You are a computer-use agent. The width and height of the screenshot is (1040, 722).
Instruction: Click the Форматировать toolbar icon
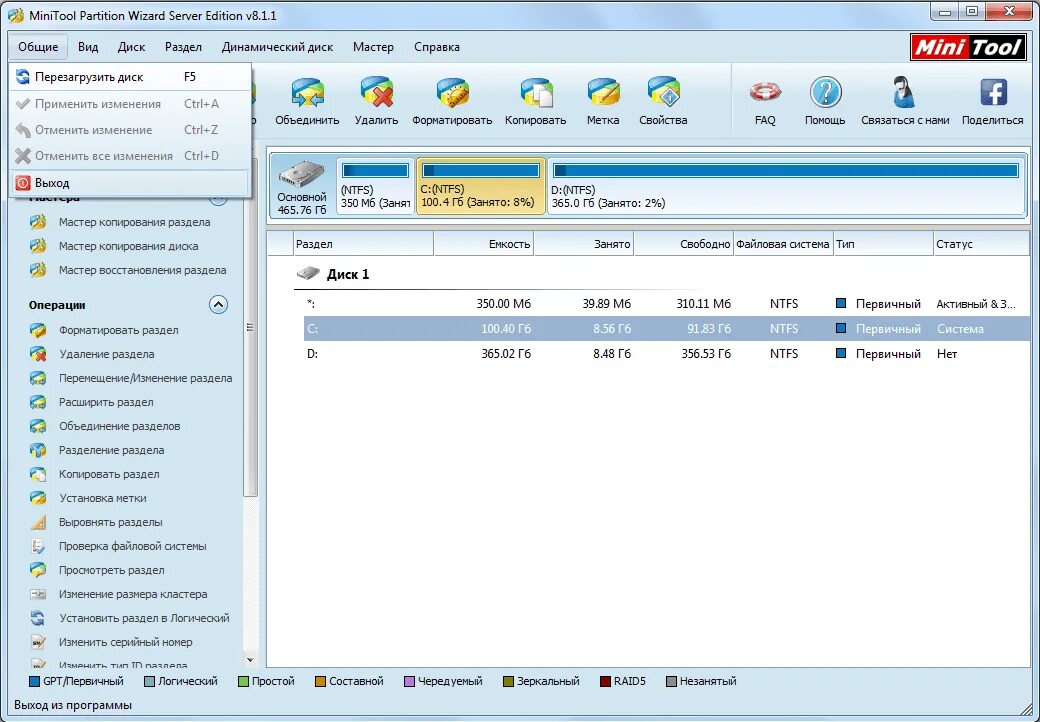coord(452,93)
